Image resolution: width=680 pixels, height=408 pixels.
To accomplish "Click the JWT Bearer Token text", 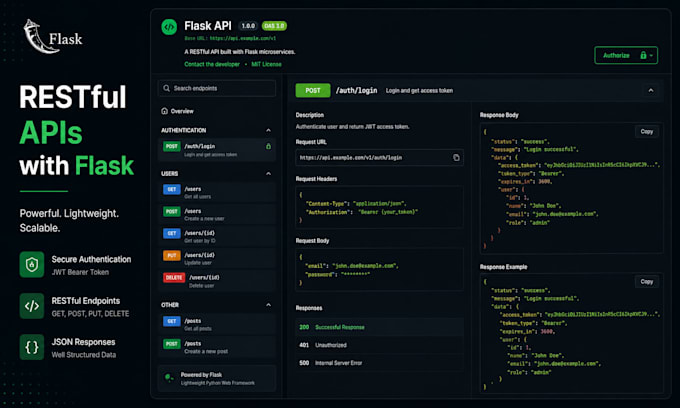I will [x=80, y=272].
